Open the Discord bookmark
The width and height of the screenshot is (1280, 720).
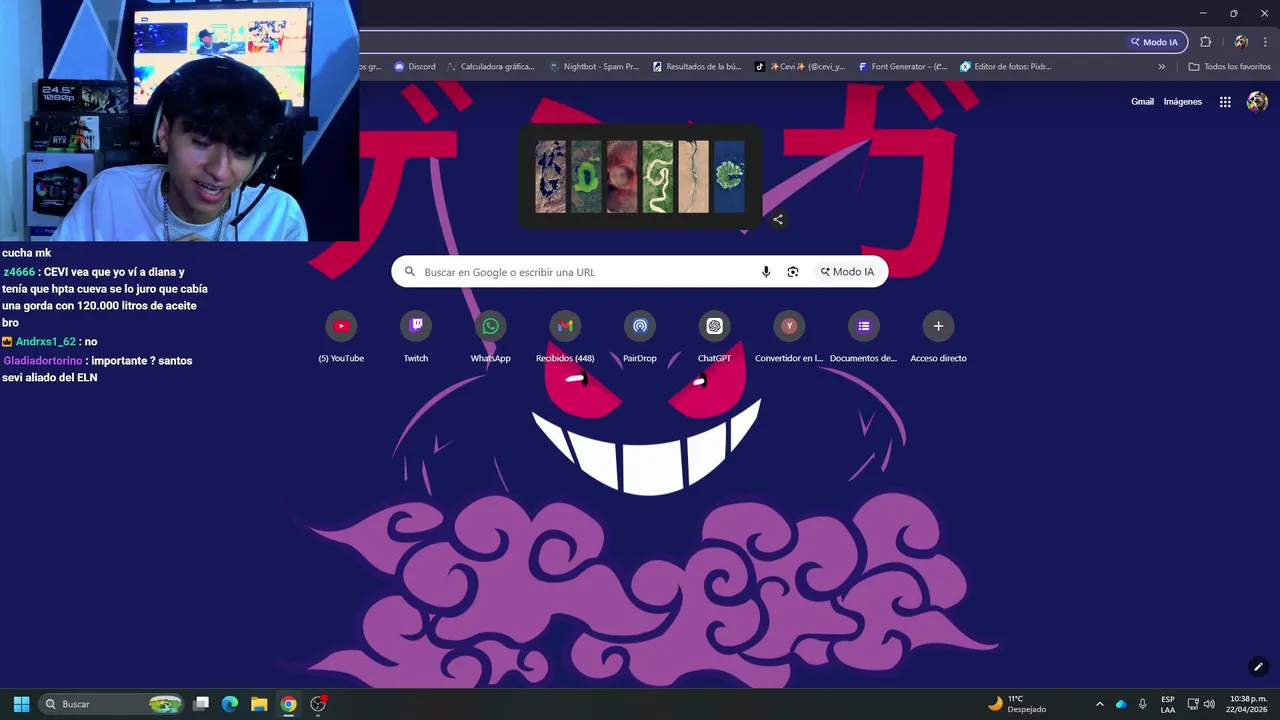[415, 67]
